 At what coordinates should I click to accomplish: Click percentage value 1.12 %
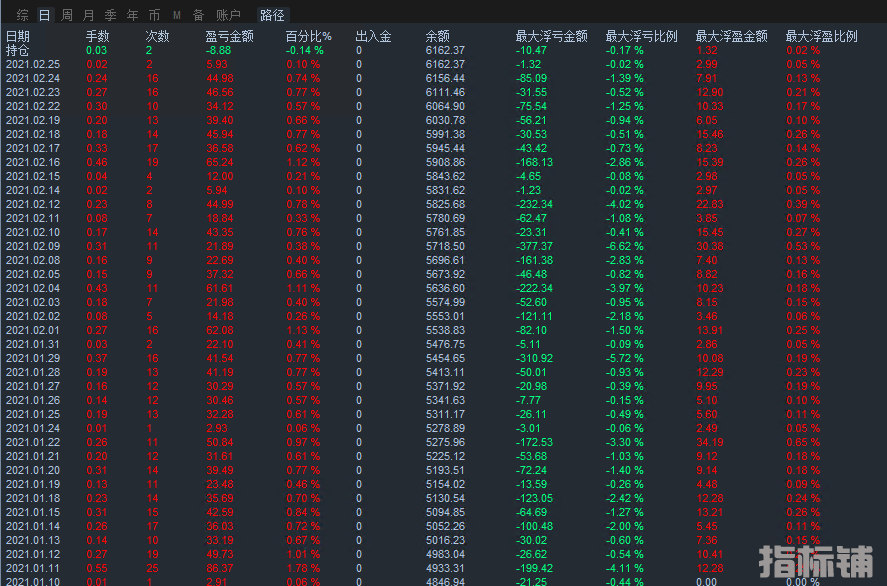pos(303,162)
